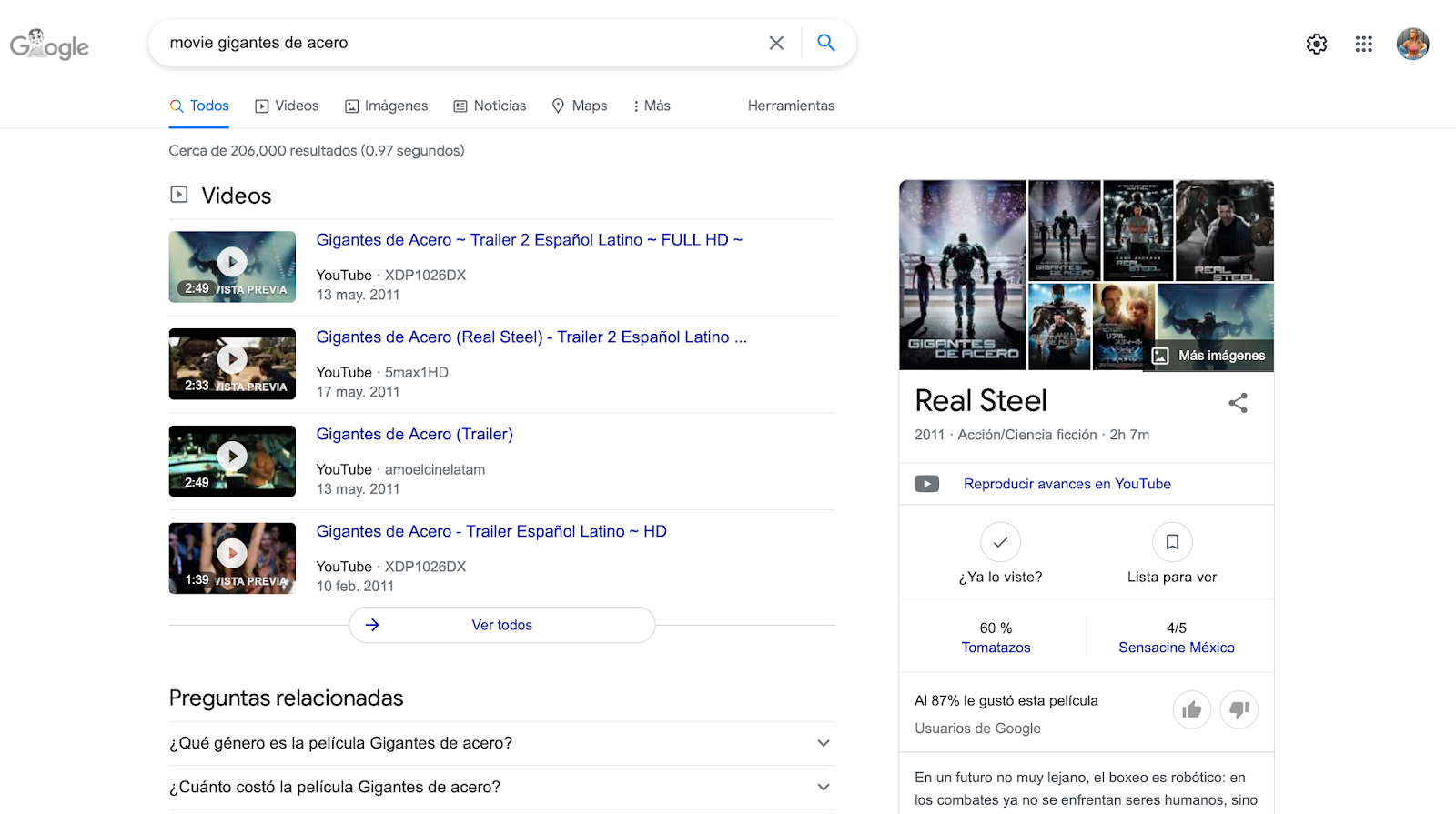This screenshot has width=1456, height=814.
Task: Switch to the Maps tab
Action: [579, 106]
